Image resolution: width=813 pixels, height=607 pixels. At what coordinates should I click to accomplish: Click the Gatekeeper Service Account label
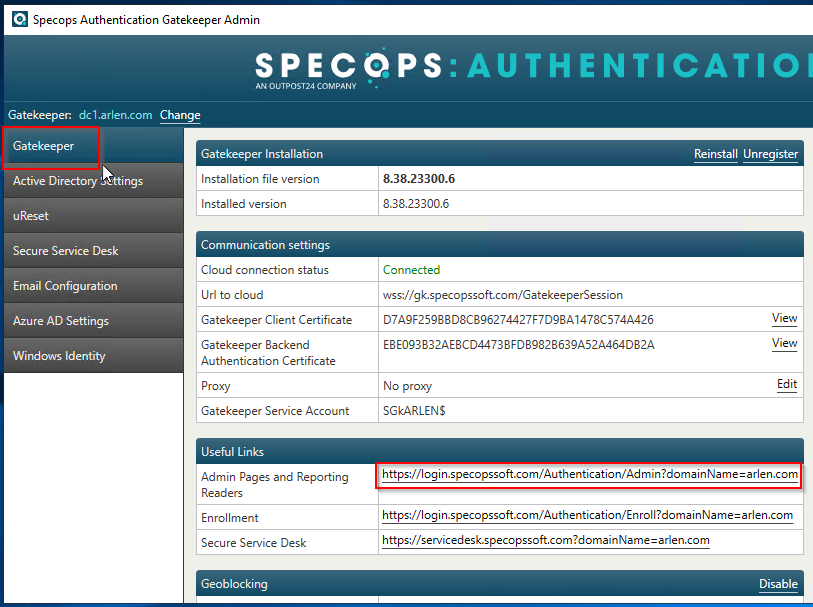[275, 411]
